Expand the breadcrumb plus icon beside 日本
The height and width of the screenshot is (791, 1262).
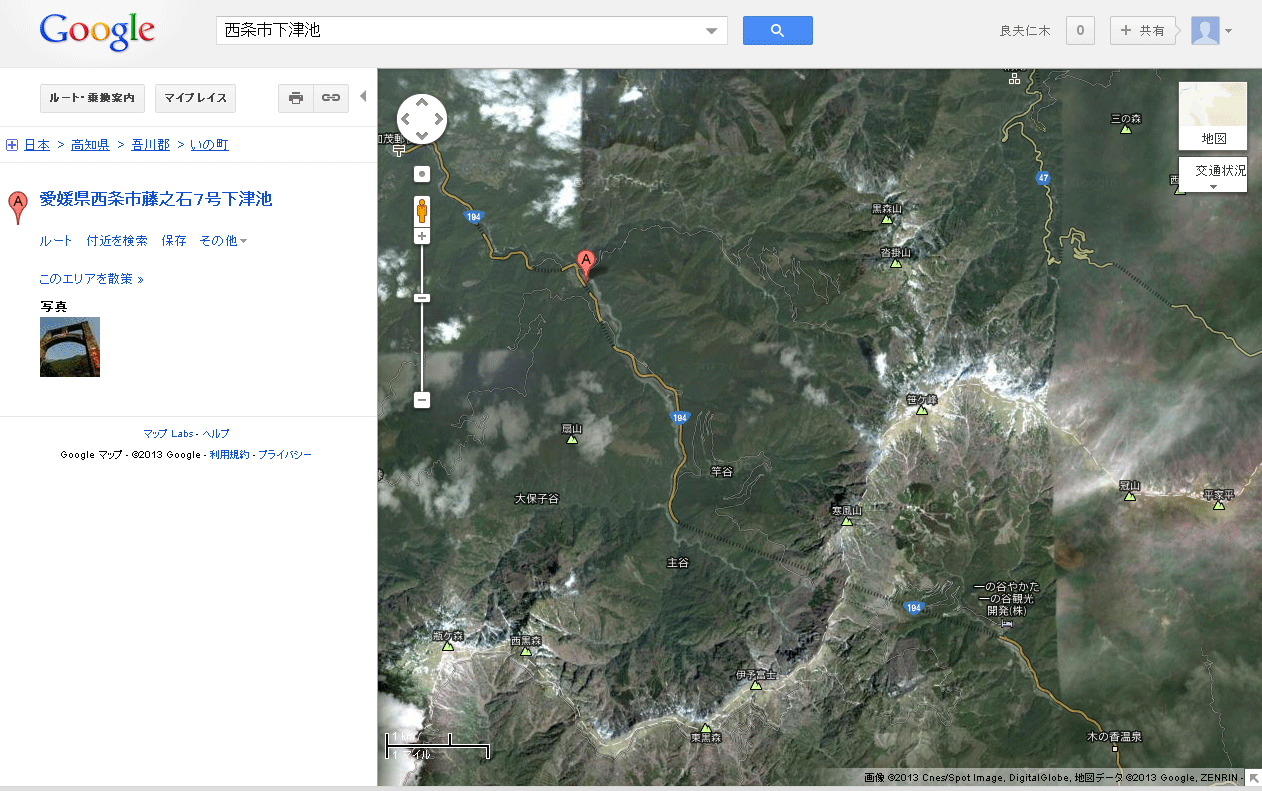(x=12, y=145)
